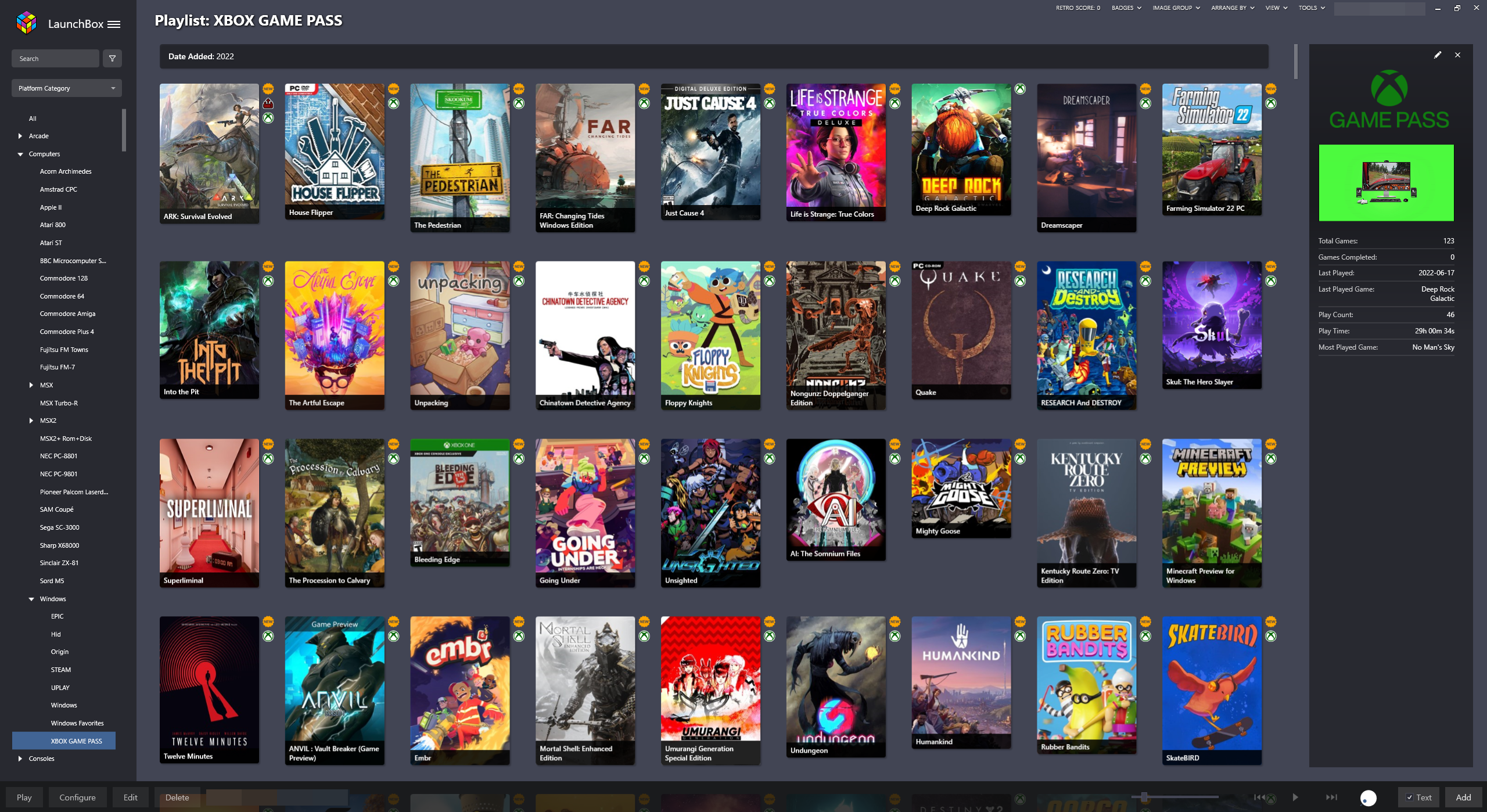
Task: Select Commodore Amiga in platform list
Action: 67,314
